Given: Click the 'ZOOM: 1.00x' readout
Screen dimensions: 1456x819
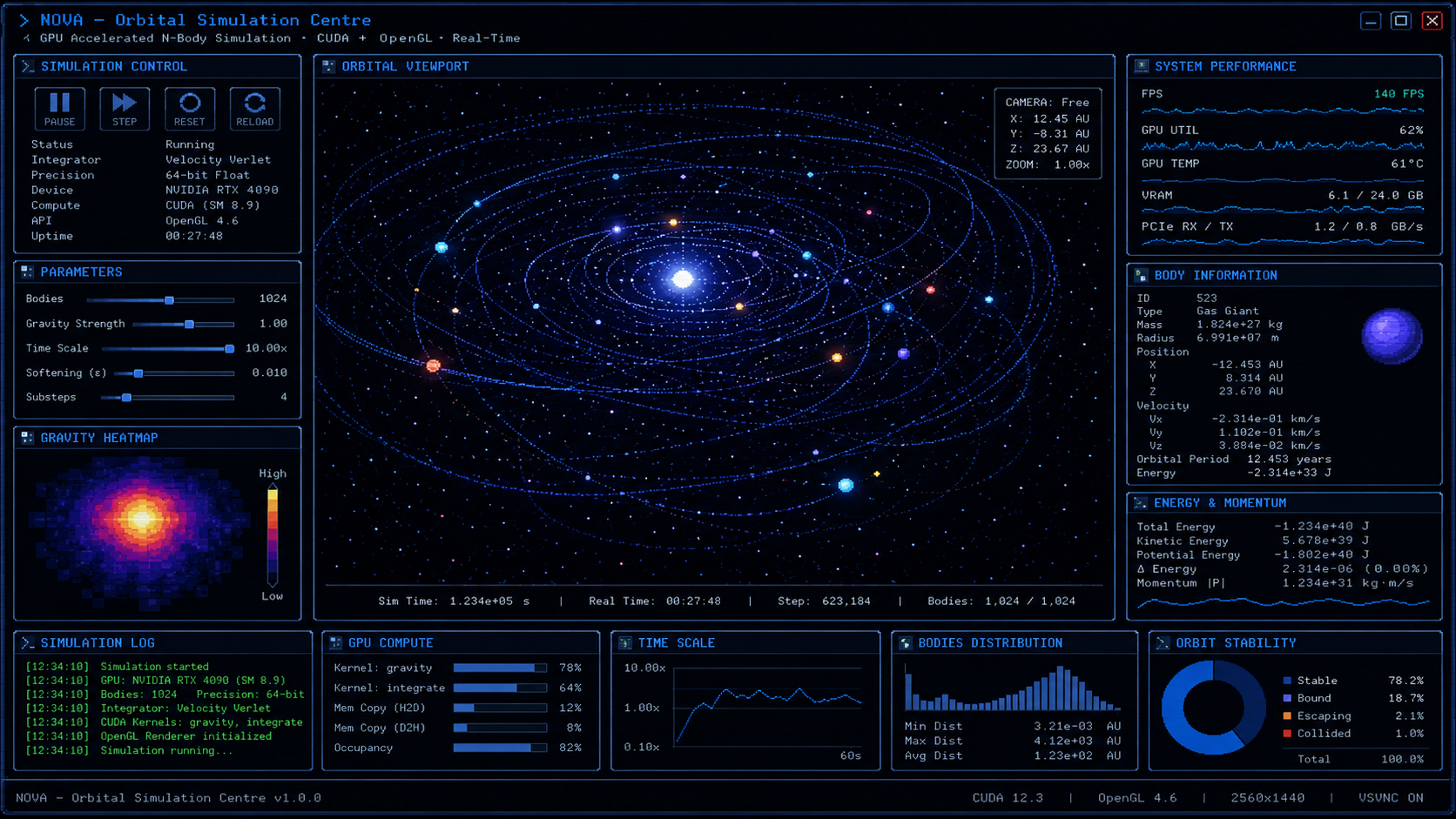Looking at the screenshot, I should [x=1048, y=164].
